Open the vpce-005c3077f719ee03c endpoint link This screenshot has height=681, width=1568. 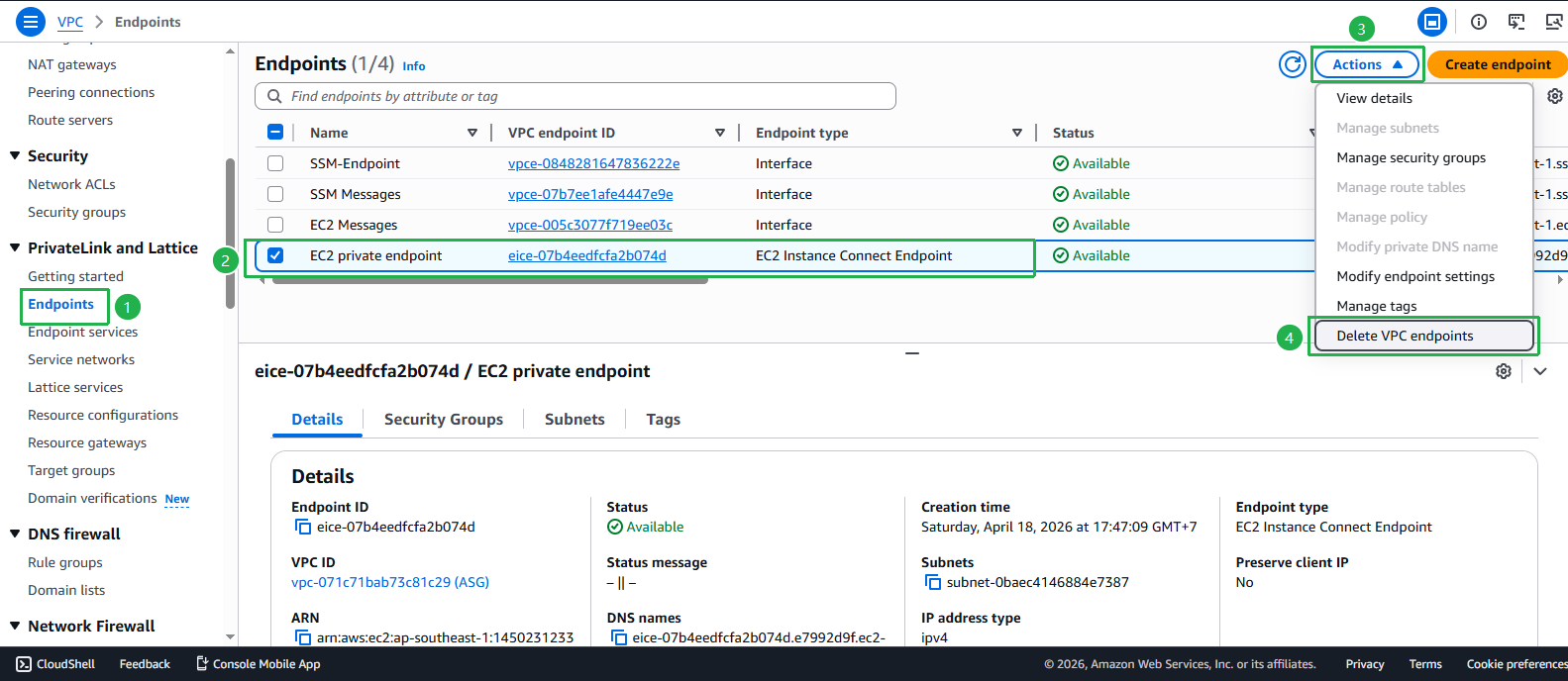click(x=590, y=225)
